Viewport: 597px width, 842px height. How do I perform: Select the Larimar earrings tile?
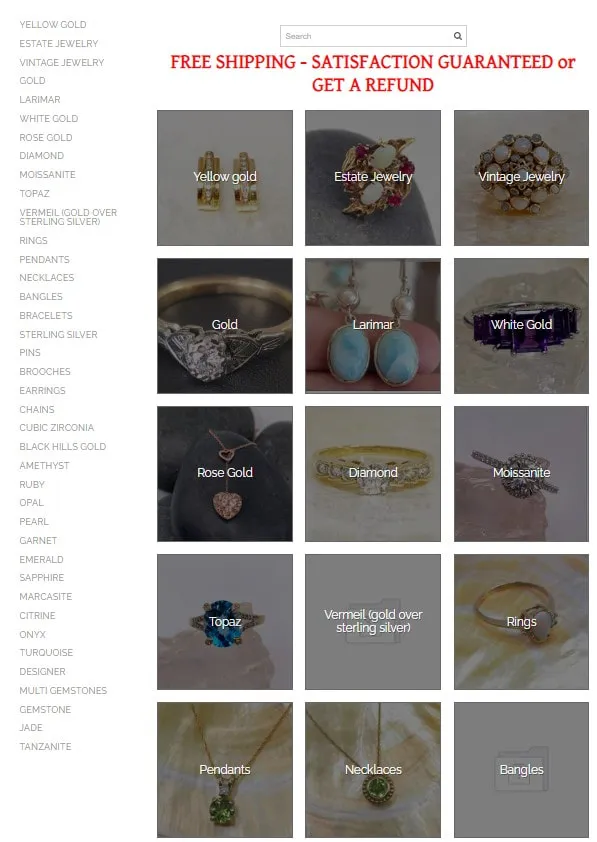pyautogui.click(x=373, y=326)
